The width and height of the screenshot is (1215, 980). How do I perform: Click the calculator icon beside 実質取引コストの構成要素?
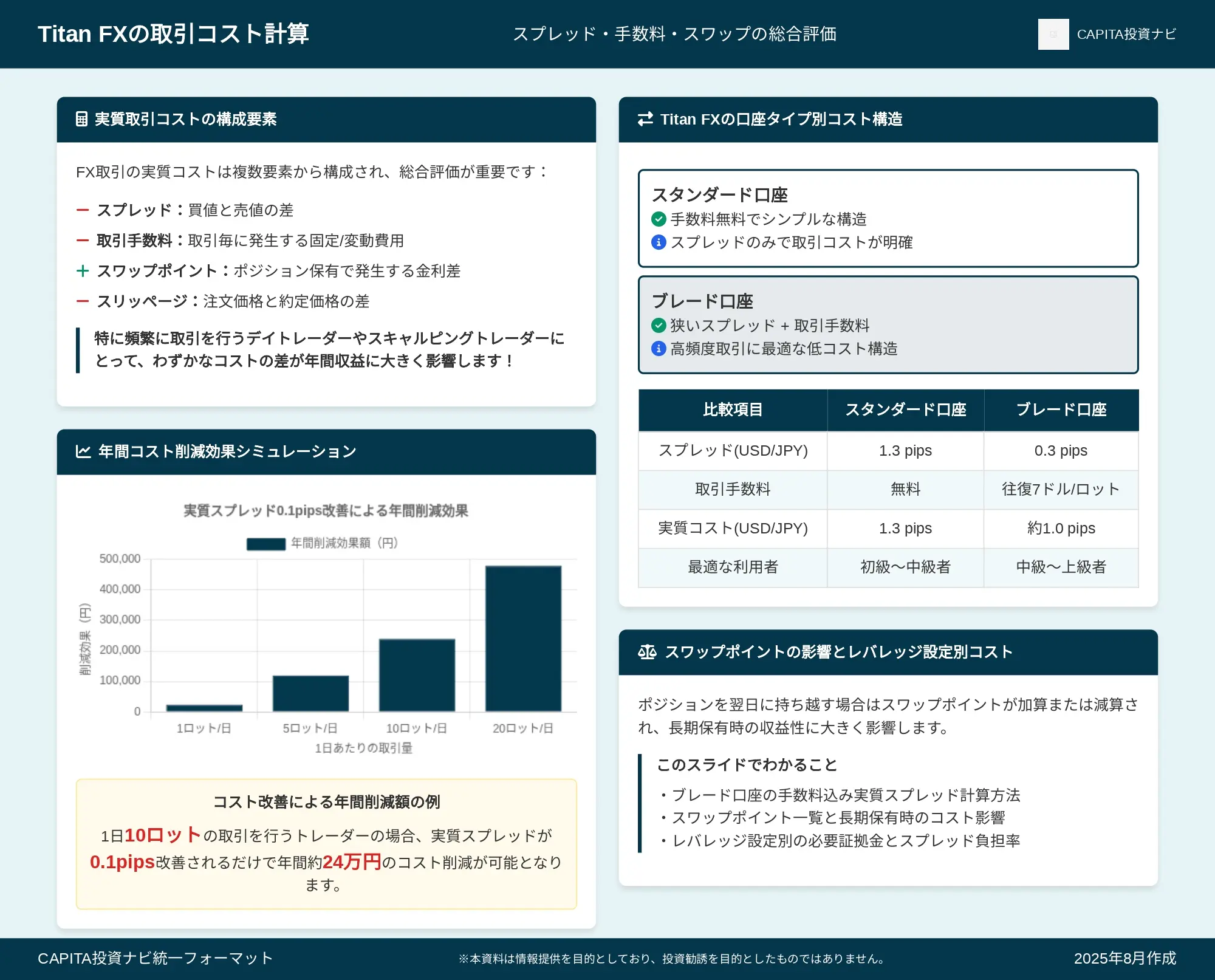pos(81,119)
